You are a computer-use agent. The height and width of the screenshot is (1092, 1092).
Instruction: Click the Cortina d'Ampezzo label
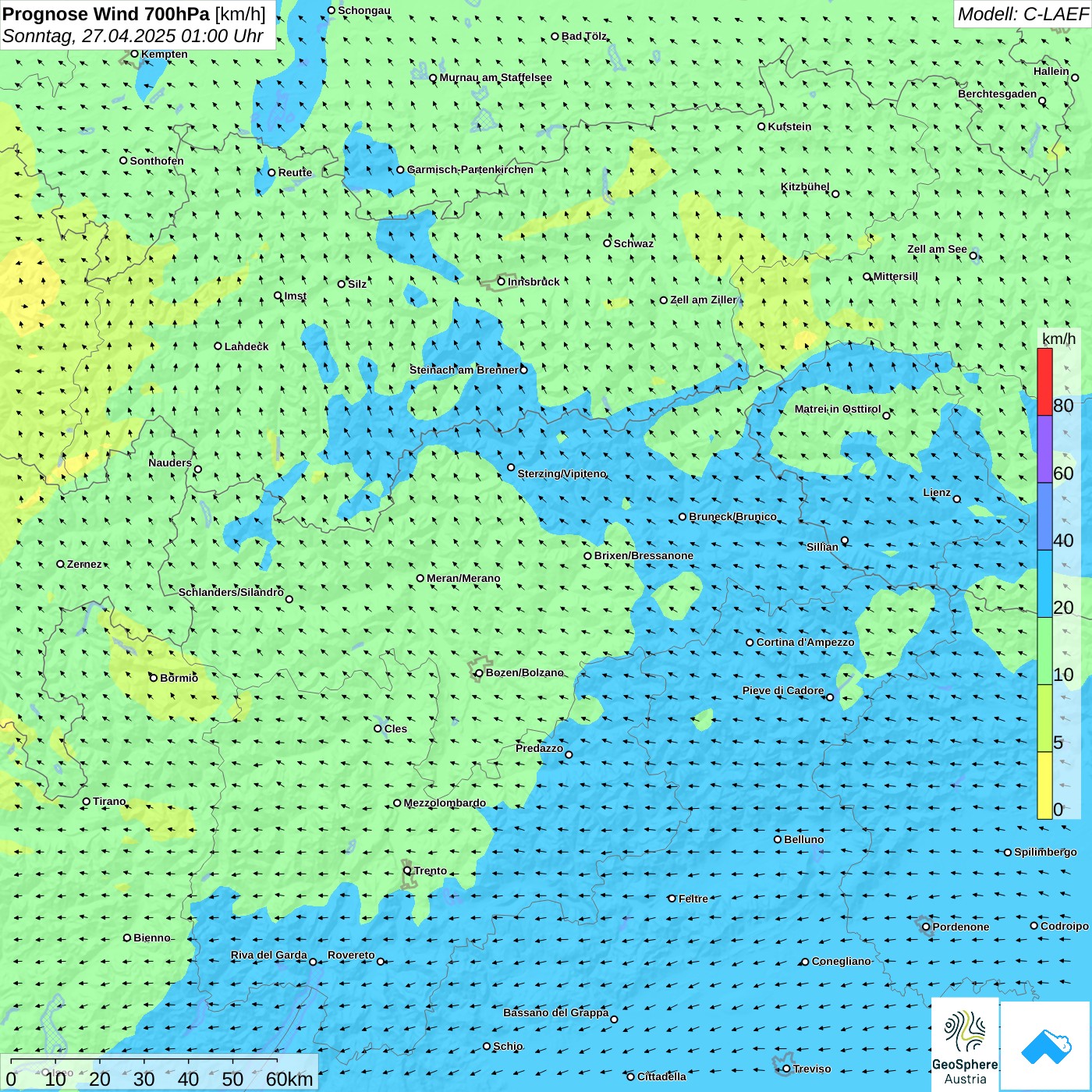tap(805, 642)
